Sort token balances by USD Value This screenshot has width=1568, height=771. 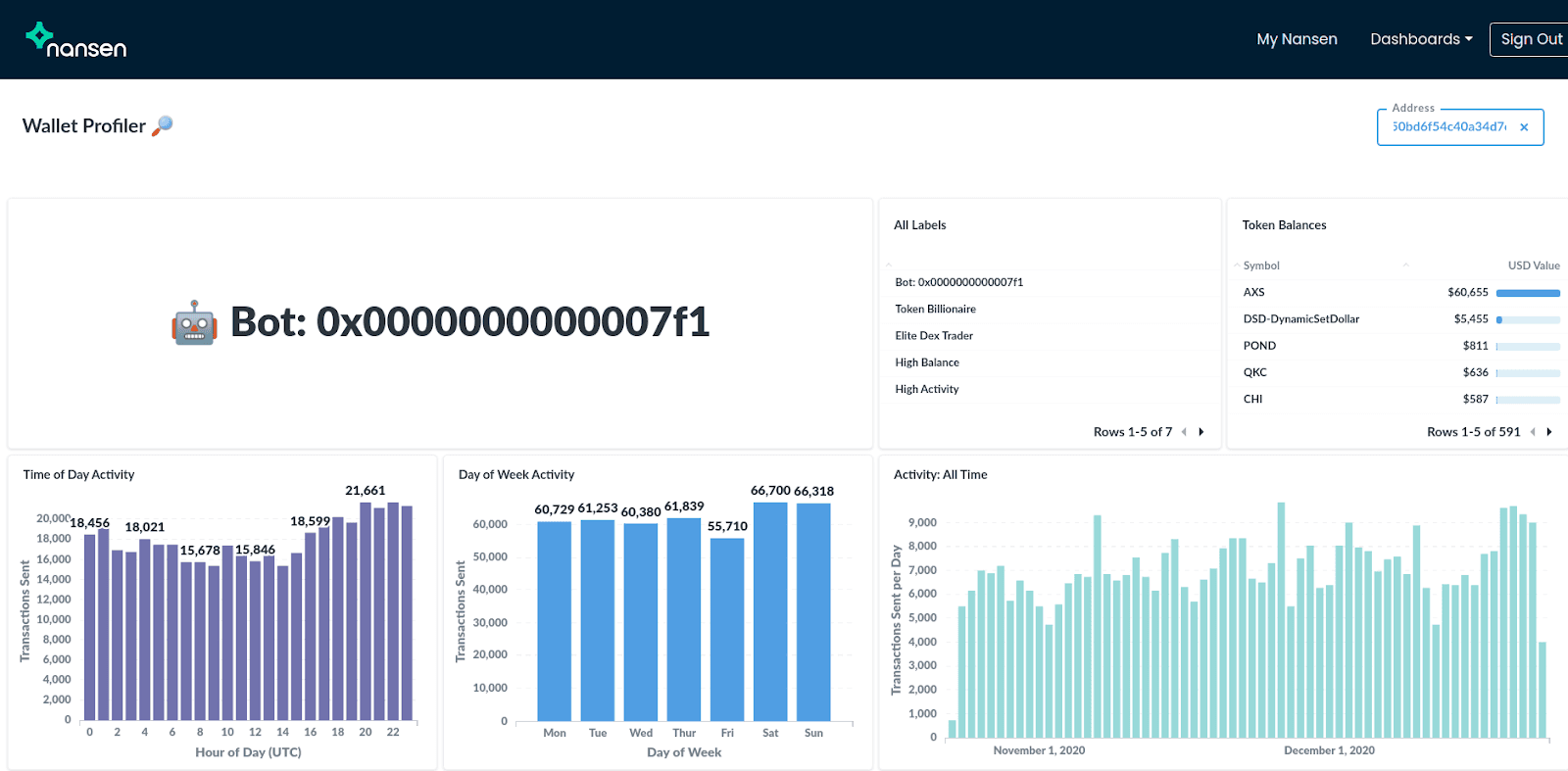click(1534, 265)
